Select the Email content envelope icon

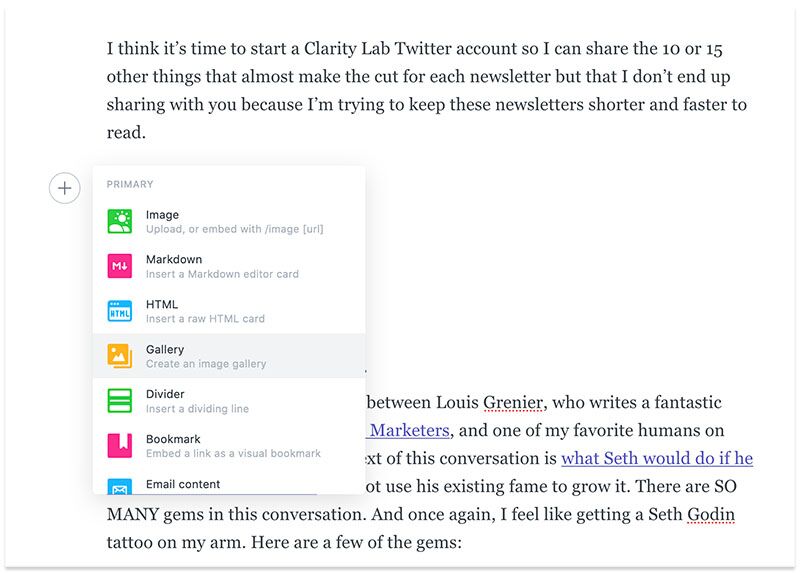pyautogui.click(x=119, y=487)
